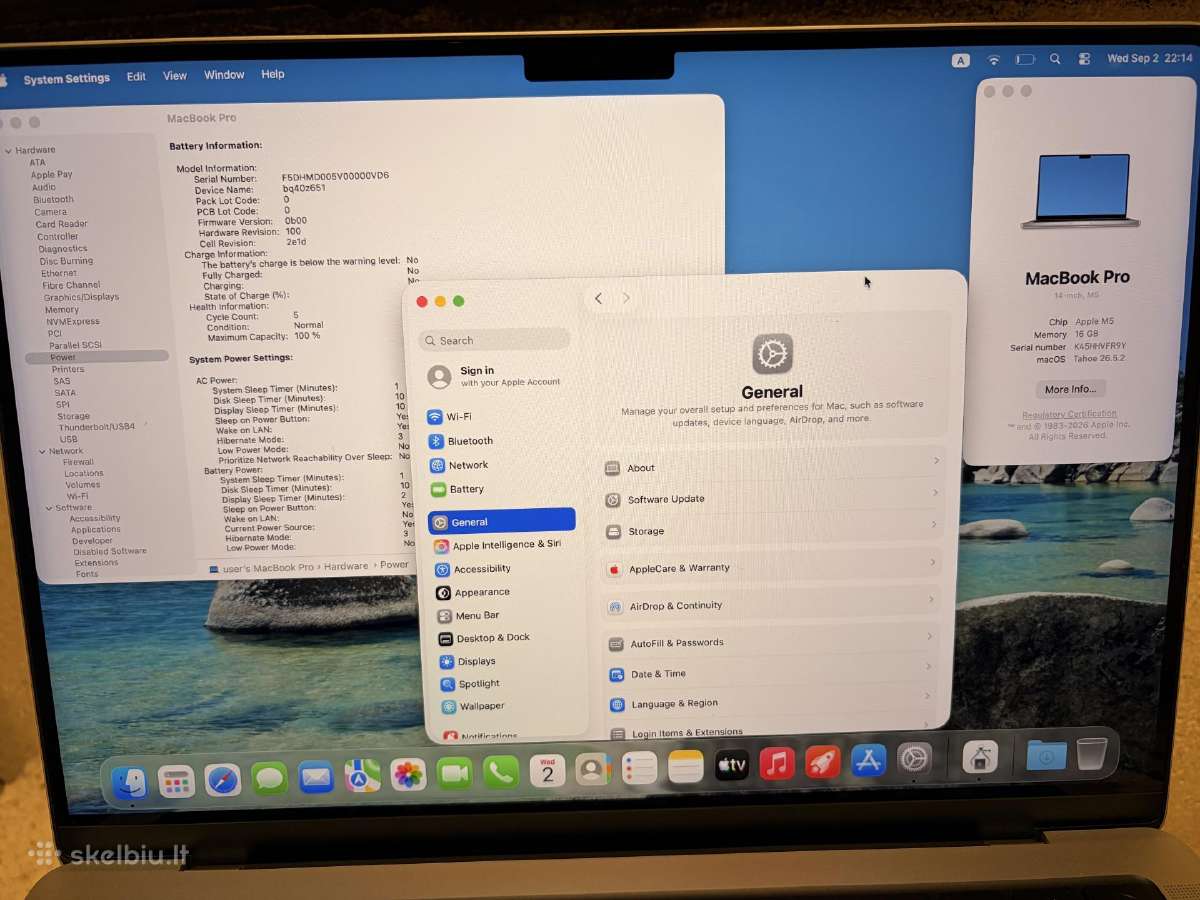The image size is (1200, 900).
Task: Select Spotlight in System Settings sidebar
Action: [469, 684]
